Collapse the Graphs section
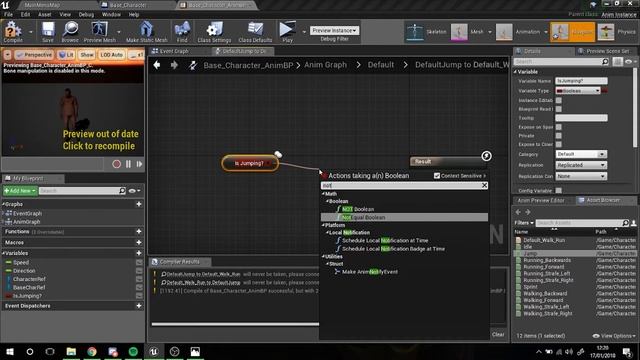640x360 pixels. tap(3, 204)
